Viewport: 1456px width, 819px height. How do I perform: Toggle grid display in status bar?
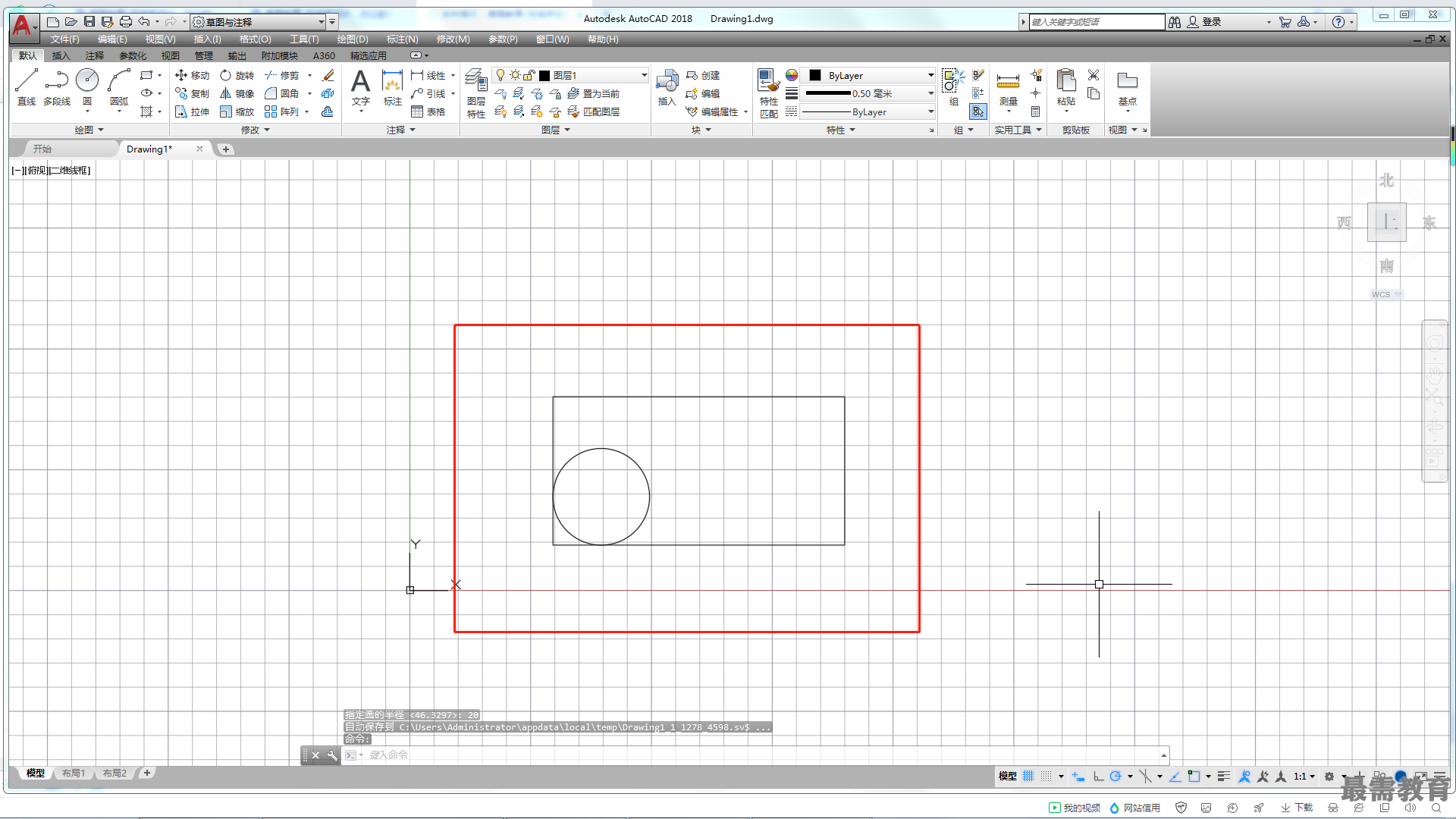pyautogui.click(x=1028, y=776)
